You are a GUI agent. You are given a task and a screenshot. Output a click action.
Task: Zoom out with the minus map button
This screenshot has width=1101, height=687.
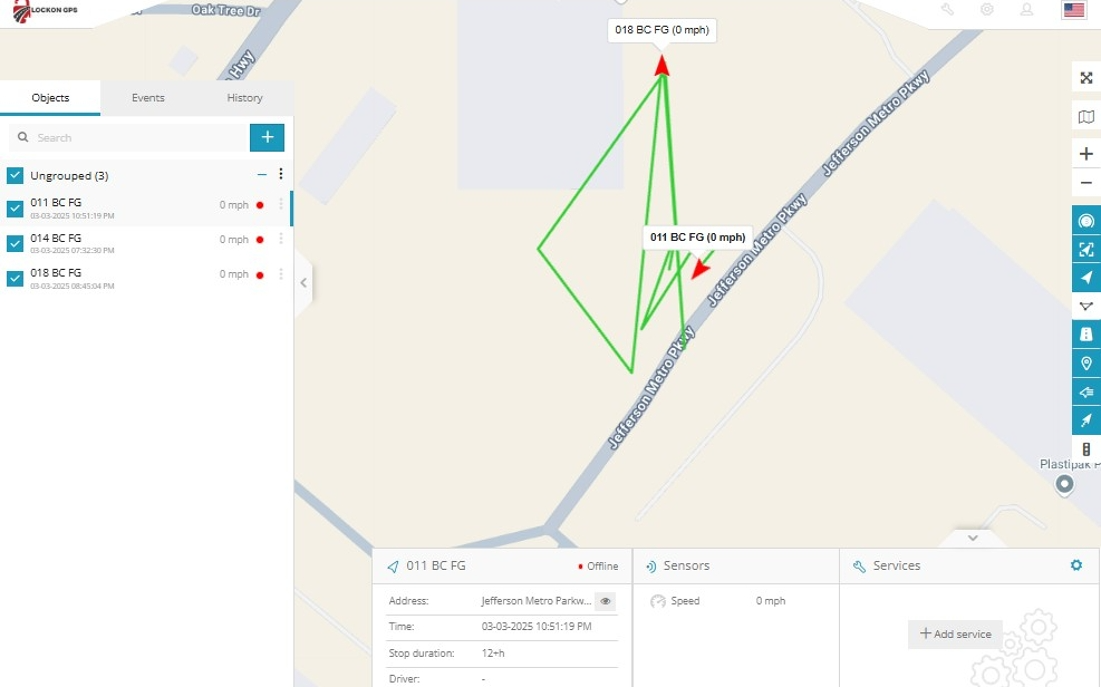coord(1086,183)
